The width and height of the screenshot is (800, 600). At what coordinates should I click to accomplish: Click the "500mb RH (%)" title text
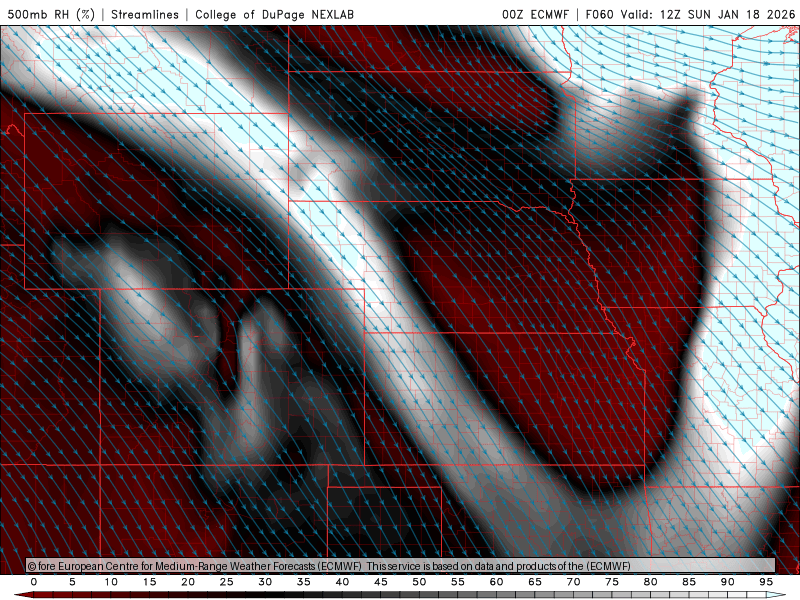coord(51,14)
